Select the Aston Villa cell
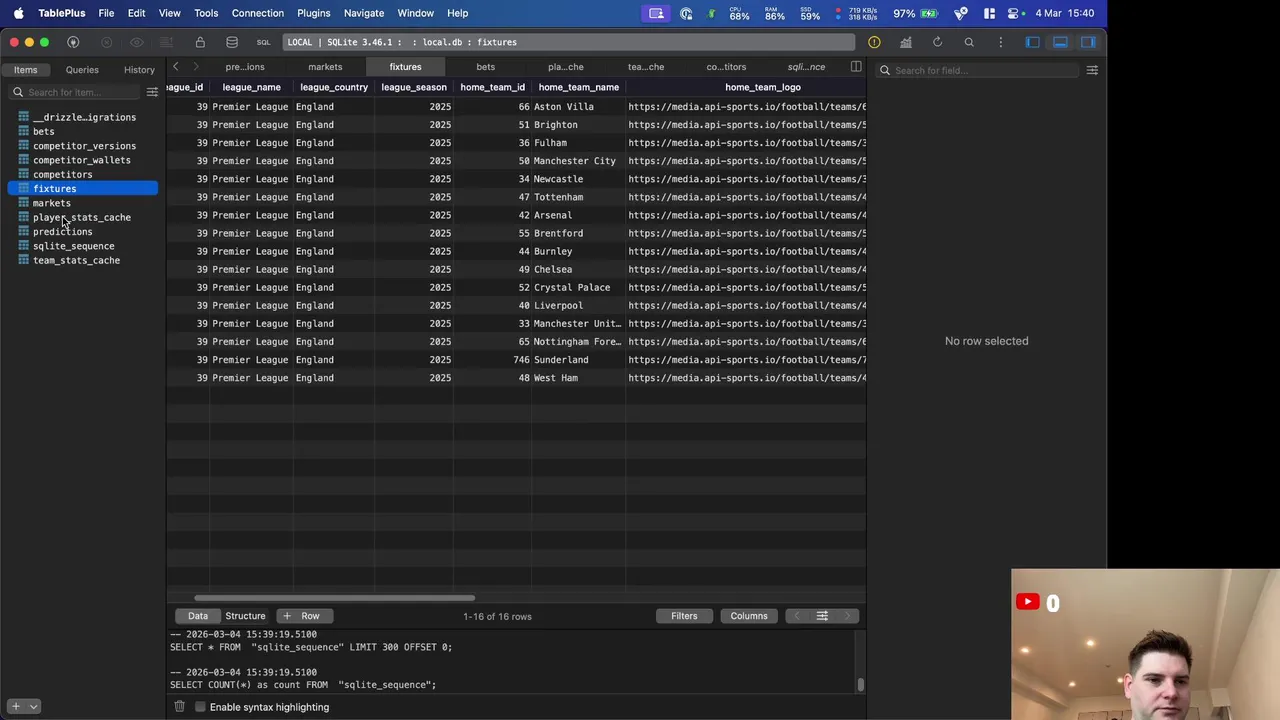Image resolution: width=1280 pixels, height=720 pixels. point(578,107)
